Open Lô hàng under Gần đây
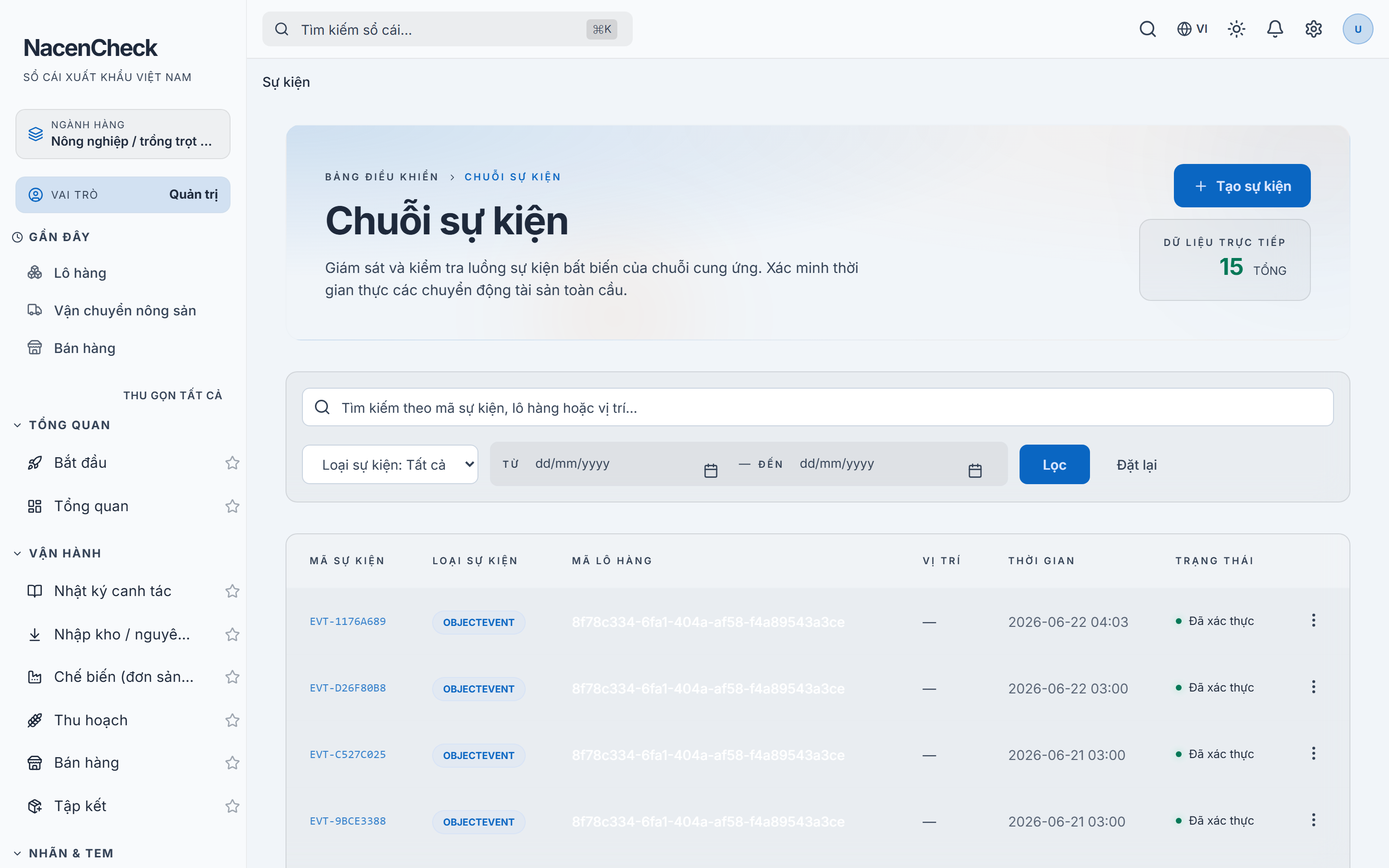 click(x=80, y=272)
